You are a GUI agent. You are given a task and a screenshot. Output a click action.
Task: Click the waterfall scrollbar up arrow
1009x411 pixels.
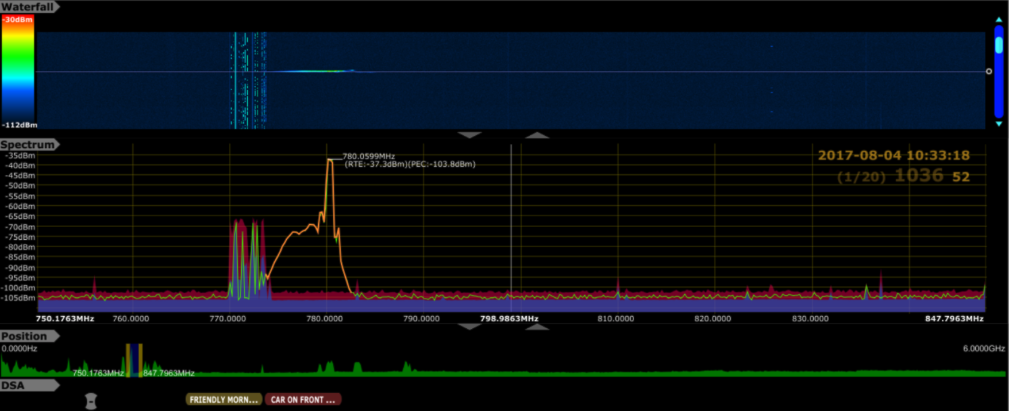(997, 18)
